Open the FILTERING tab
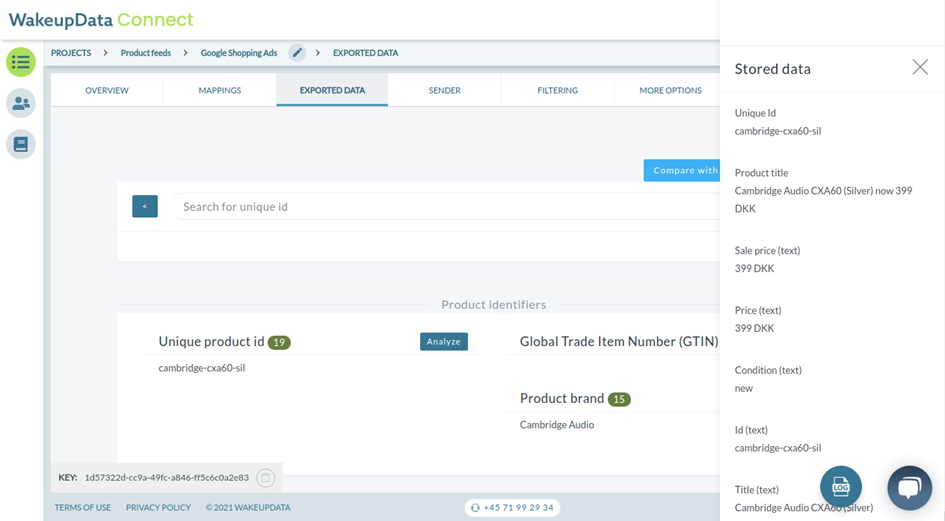The image size is (945, 521). (557, 90)
